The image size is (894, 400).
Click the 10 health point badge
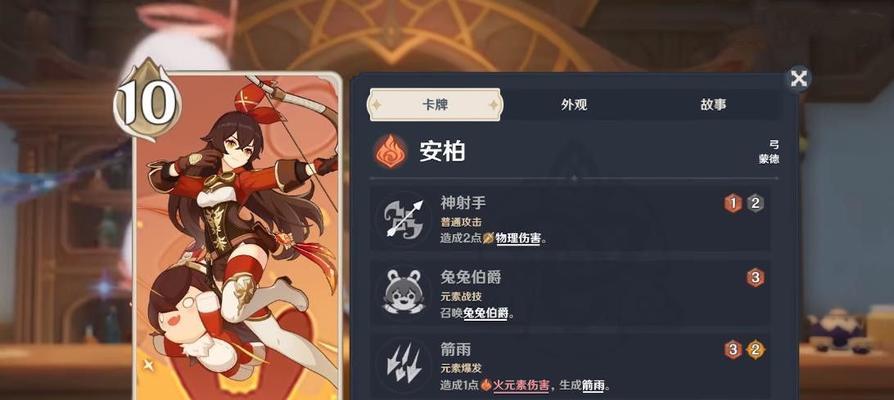pyautogui.click(x=147, y=100)
